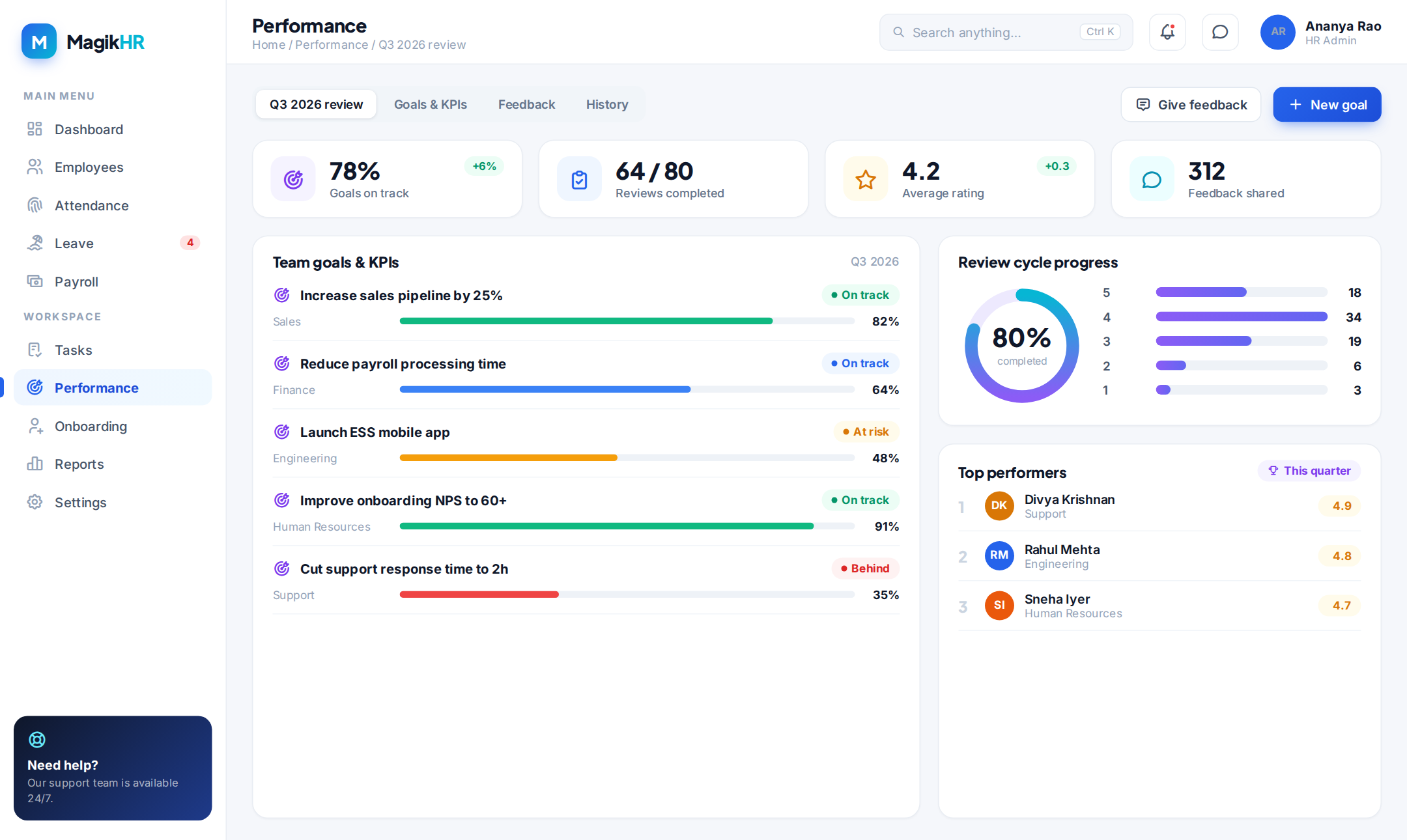Open Divya Krishnan's performer row
Viewport: 1407px width, 840px height.
pyautogui.click(x=1159, y=506)
